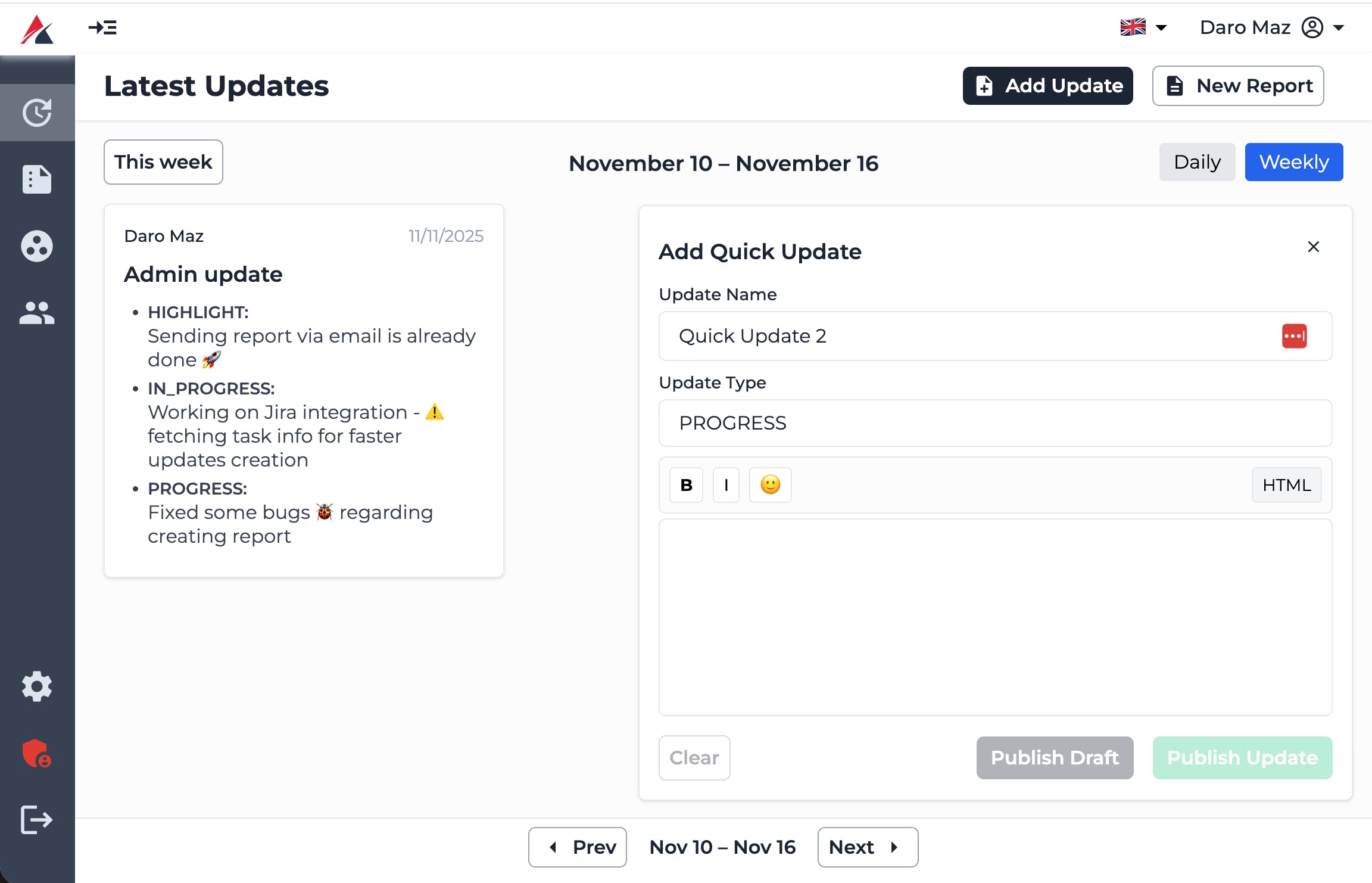
Task: Click the Add Update button
Action: pos(1047,86)
